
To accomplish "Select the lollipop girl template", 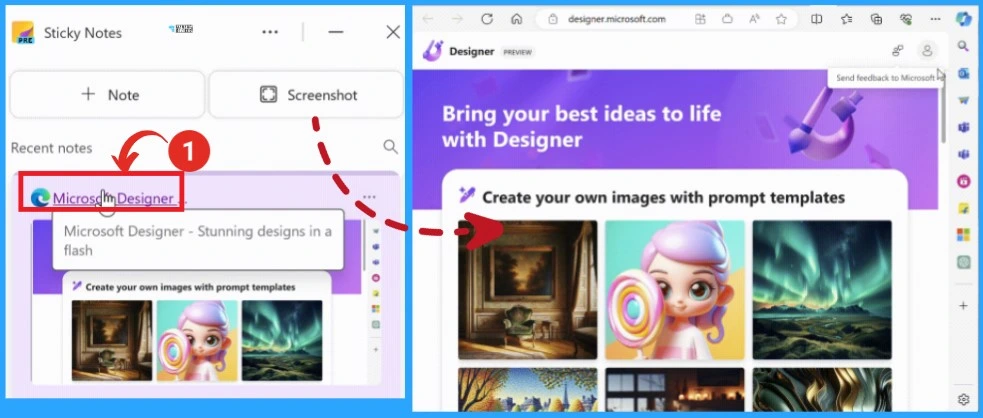I will click(675, 290).
